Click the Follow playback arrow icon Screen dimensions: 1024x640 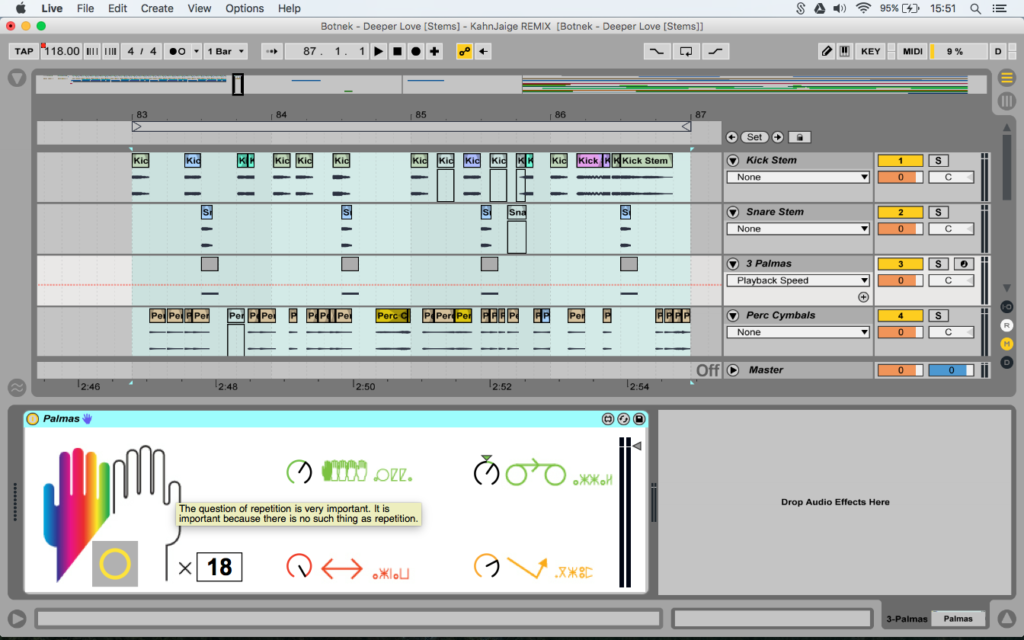tap(272, 51)
